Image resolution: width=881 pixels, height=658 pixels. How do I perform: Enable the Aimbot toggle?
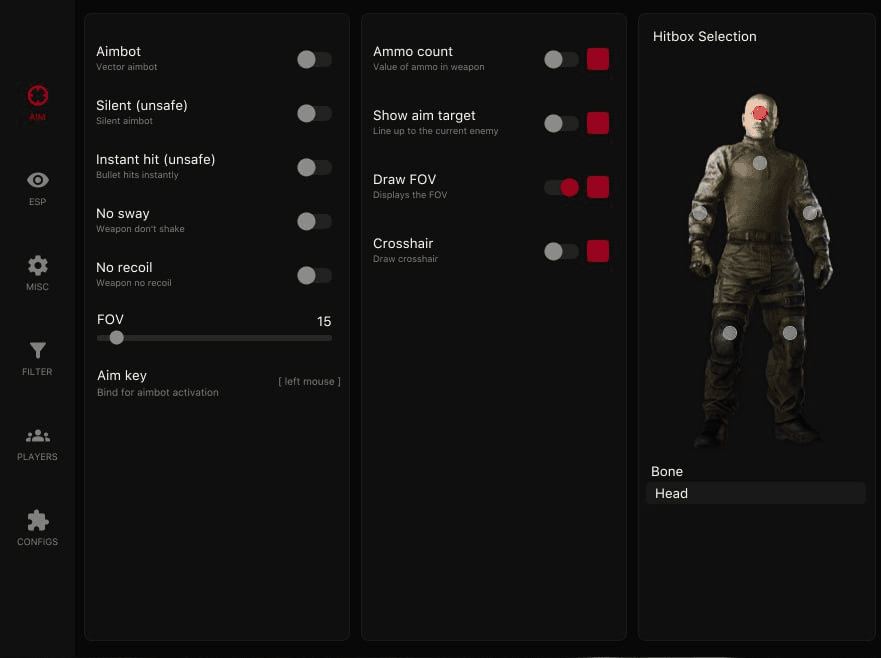tap(314, 60)
